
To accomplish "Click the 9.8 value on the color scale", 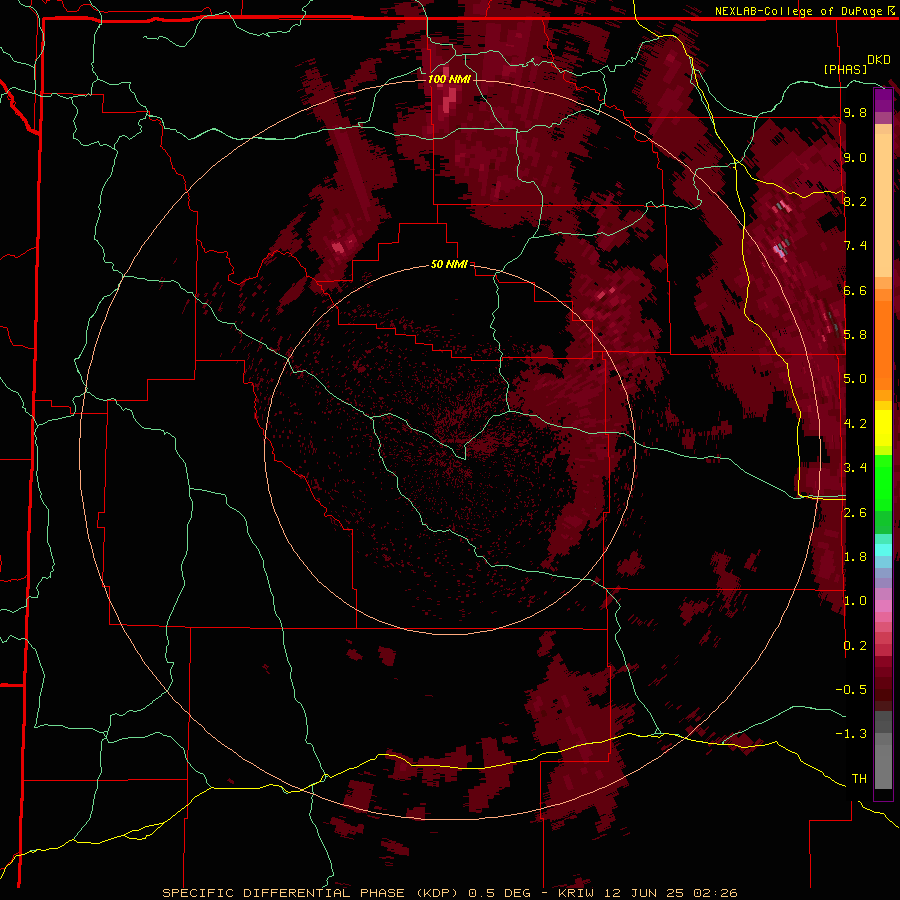I will click(x=855, y=112).
